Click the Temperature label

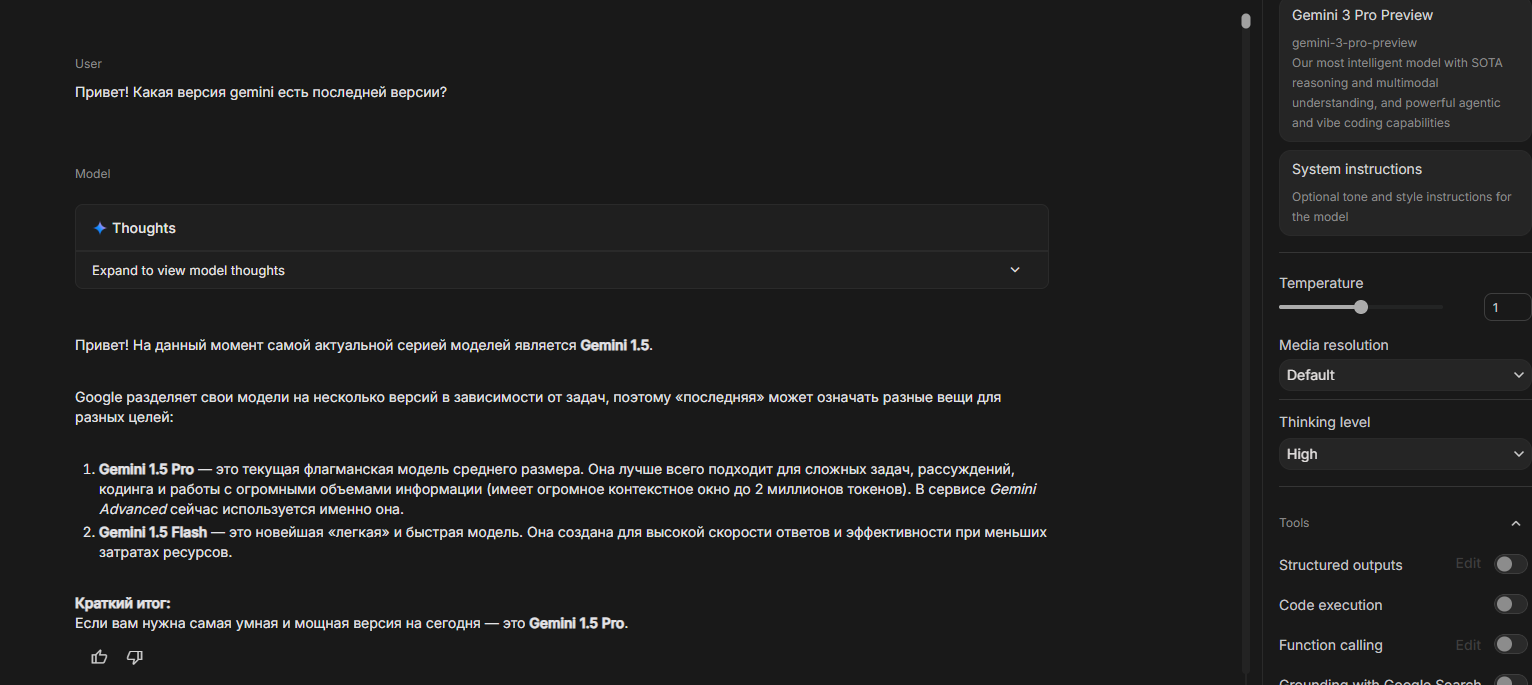[1321, 283]
